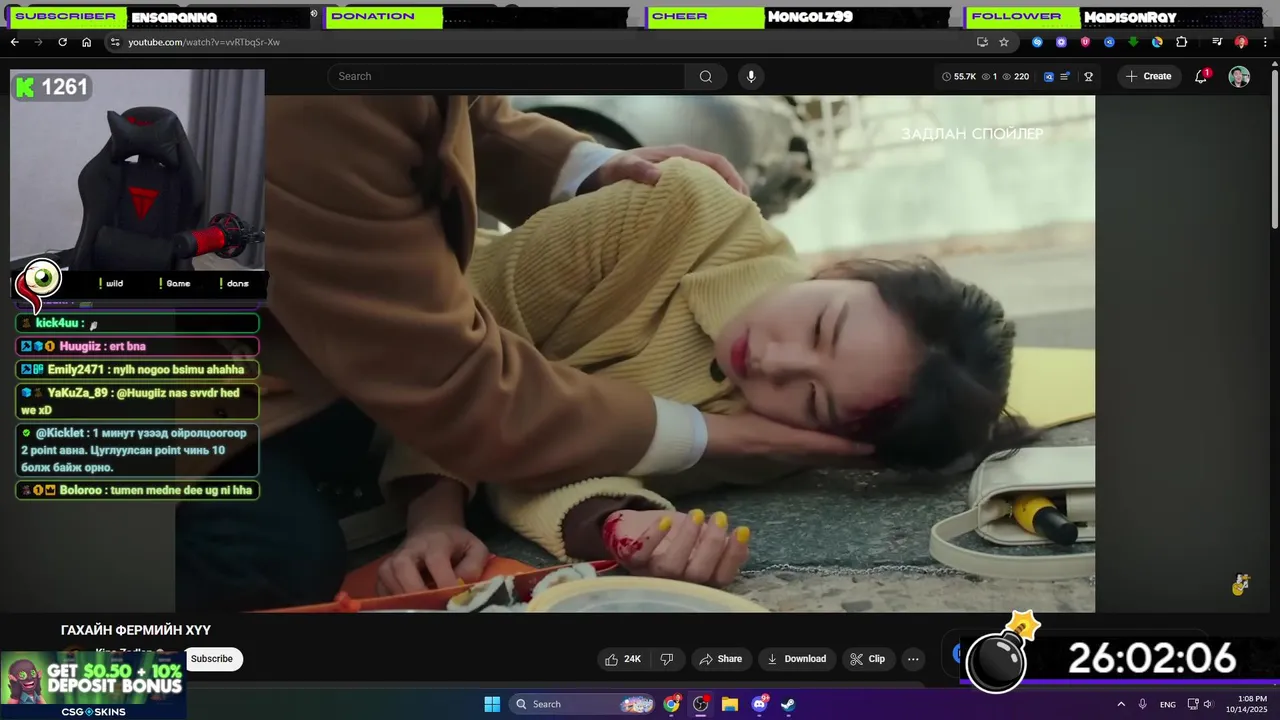Click Boloroo chat message
The width and height of the screenshot is (1280, 720).
pos(137,490)
